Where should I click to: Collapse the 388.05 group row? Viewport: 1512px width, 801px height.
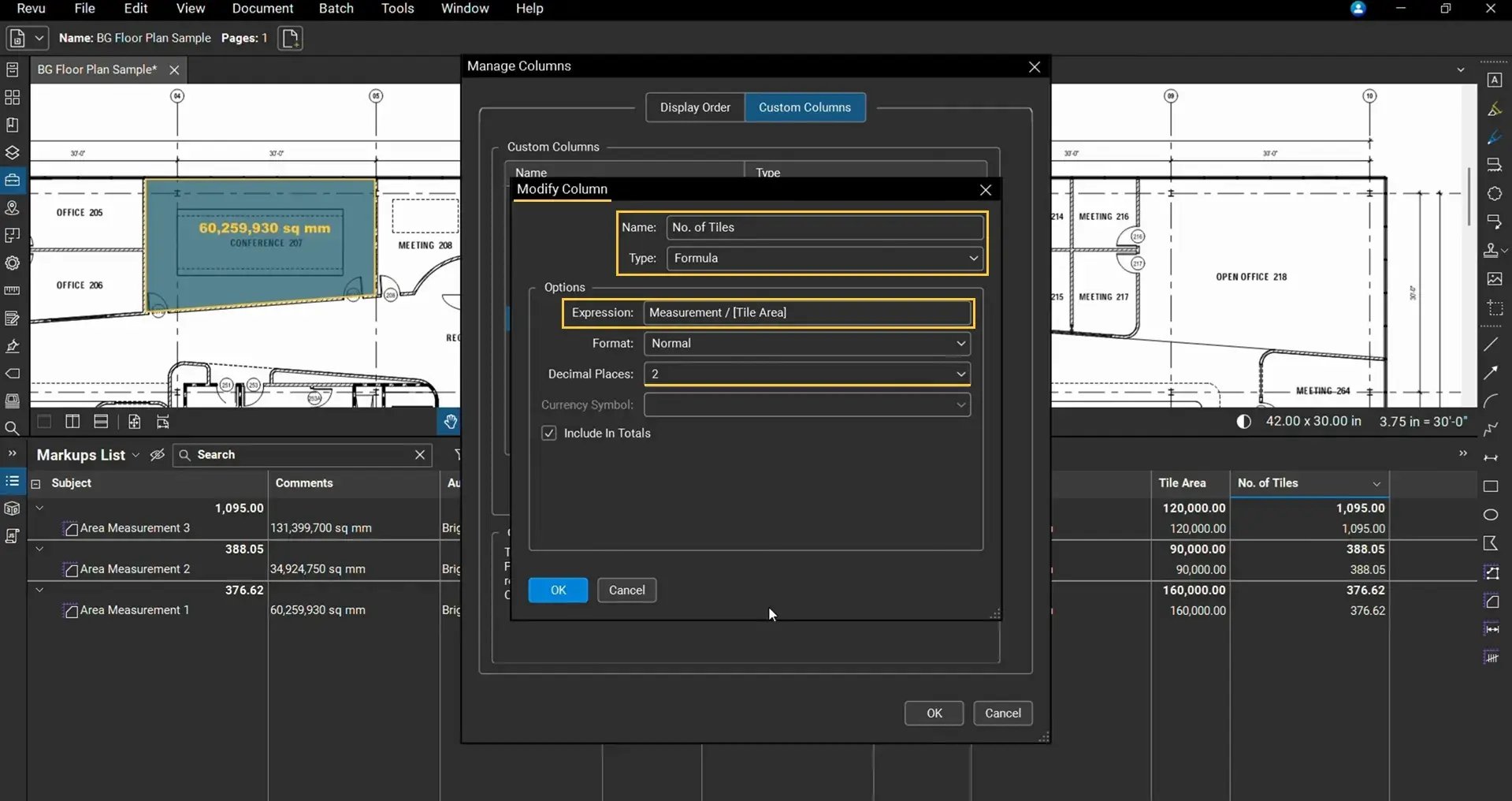click(x=39, y=549)
